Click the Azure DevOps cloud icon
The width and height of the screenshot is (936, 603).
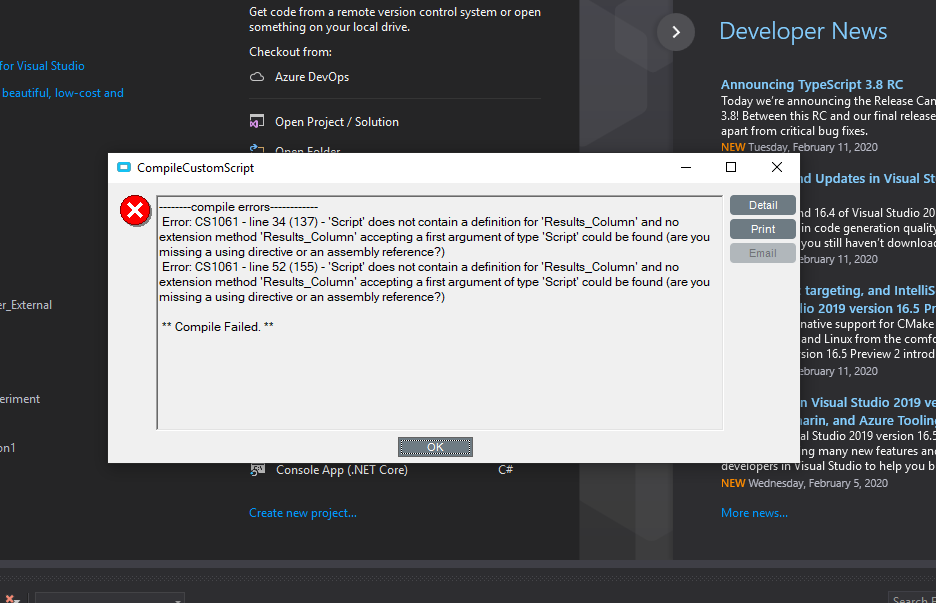click(x=257, y=77)
